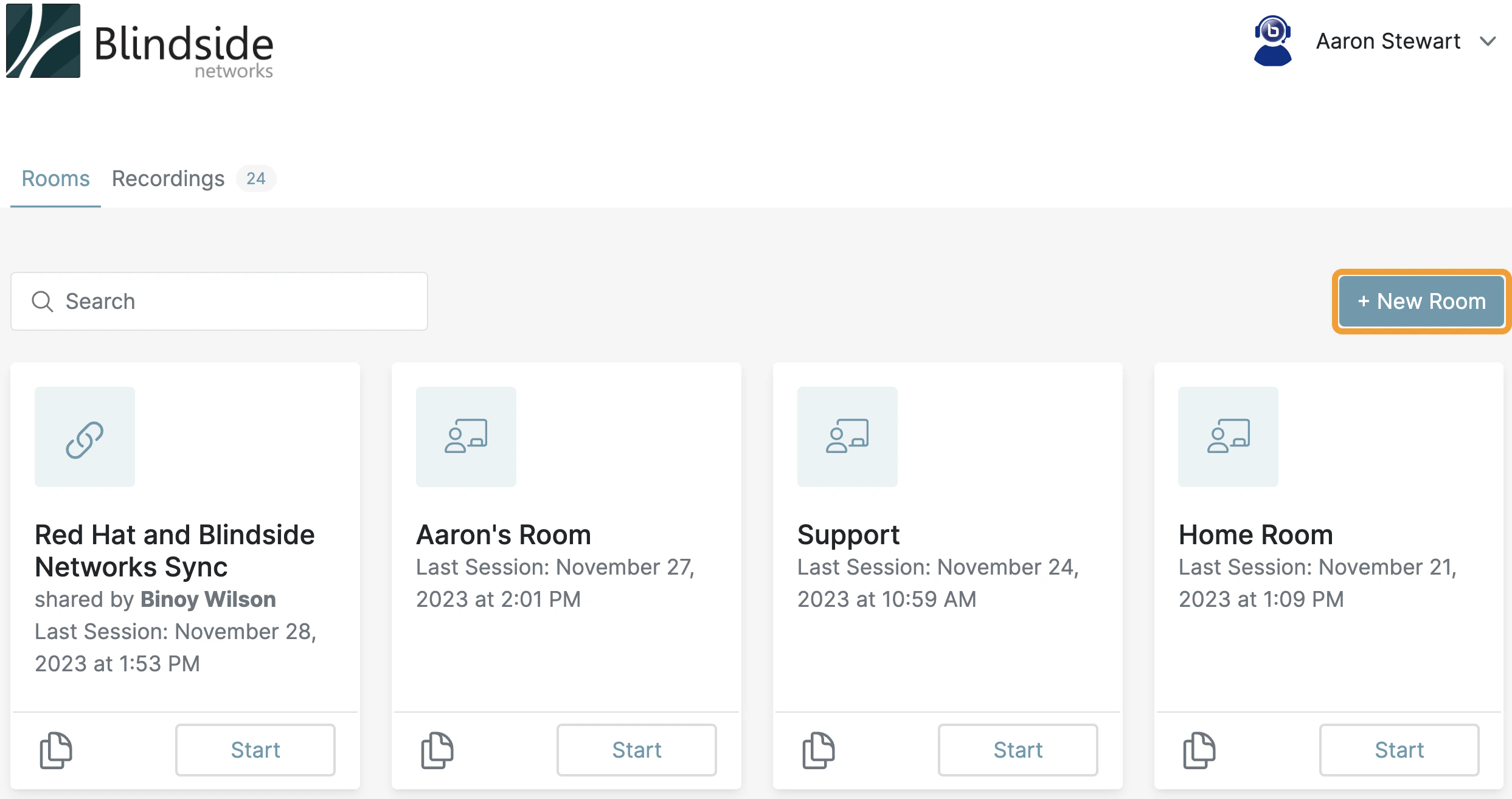The width and height of the screenshot is (1512, 799).
Task: Start the Red Hat and Blindside Networks Sync
Action: point(255,750)
